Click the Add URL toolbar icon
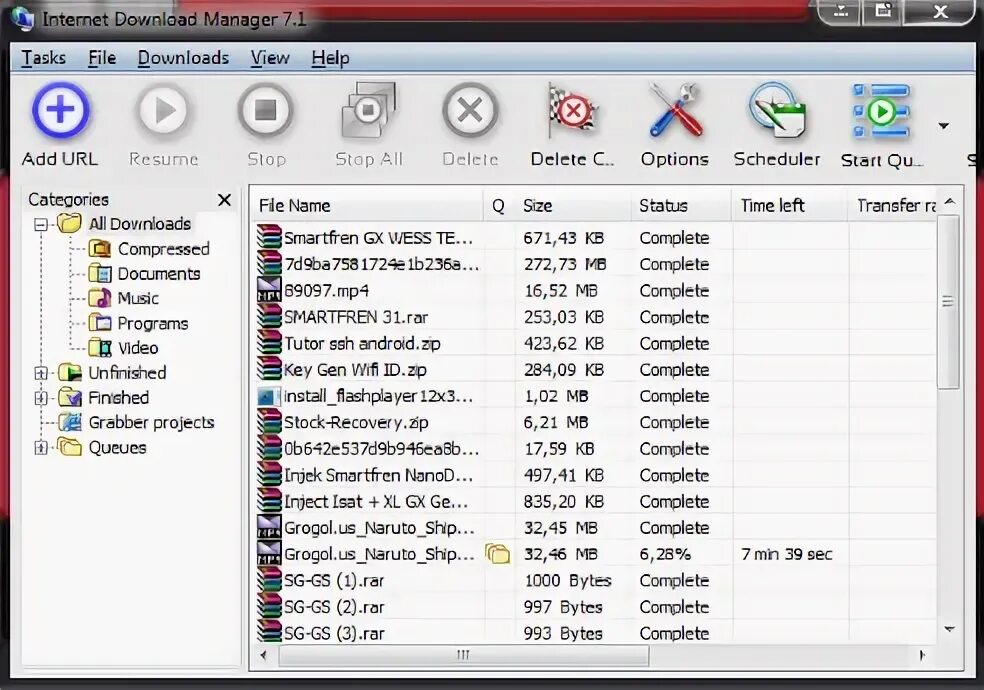This screenshot has width=984, height=690. click(60, 110)
